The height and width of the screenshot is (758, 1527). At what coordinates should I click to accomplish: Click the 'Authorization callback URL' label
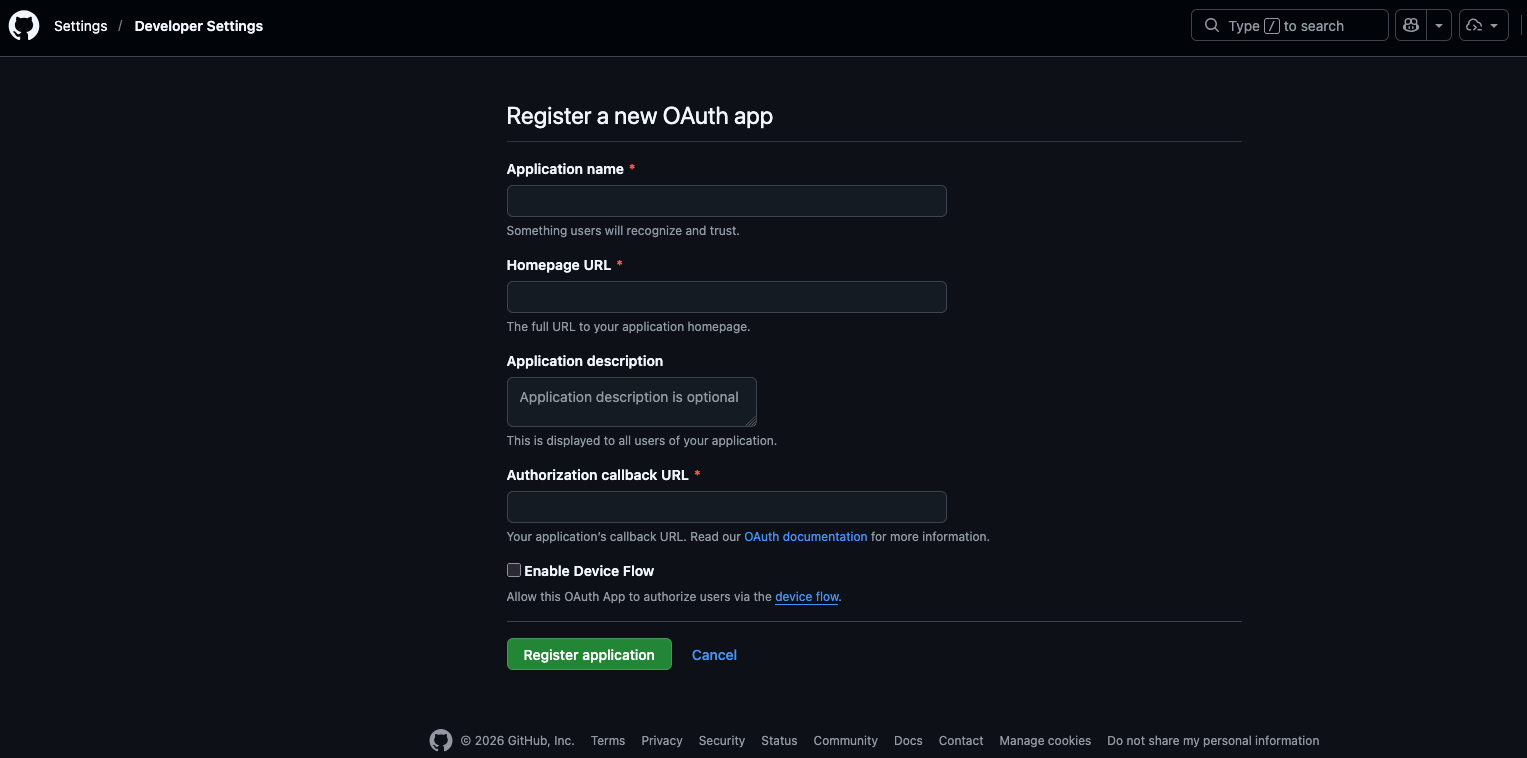point(598,475)
